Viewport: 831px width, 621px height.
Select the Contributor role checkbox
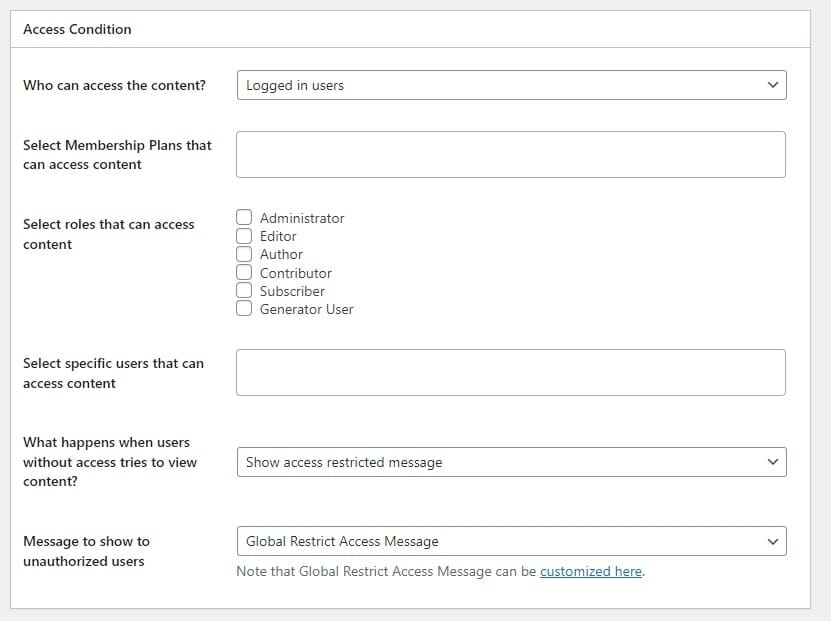[x=244, y=272]
